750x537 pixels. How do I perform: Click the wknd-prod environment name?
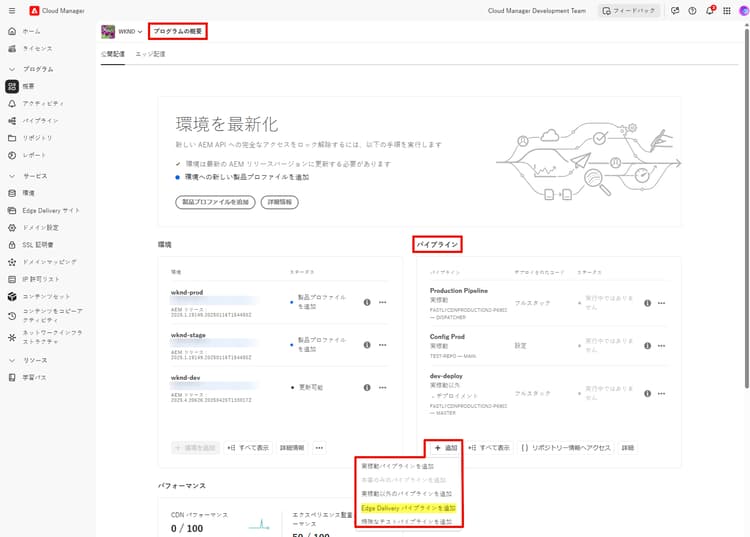(187, 292)
